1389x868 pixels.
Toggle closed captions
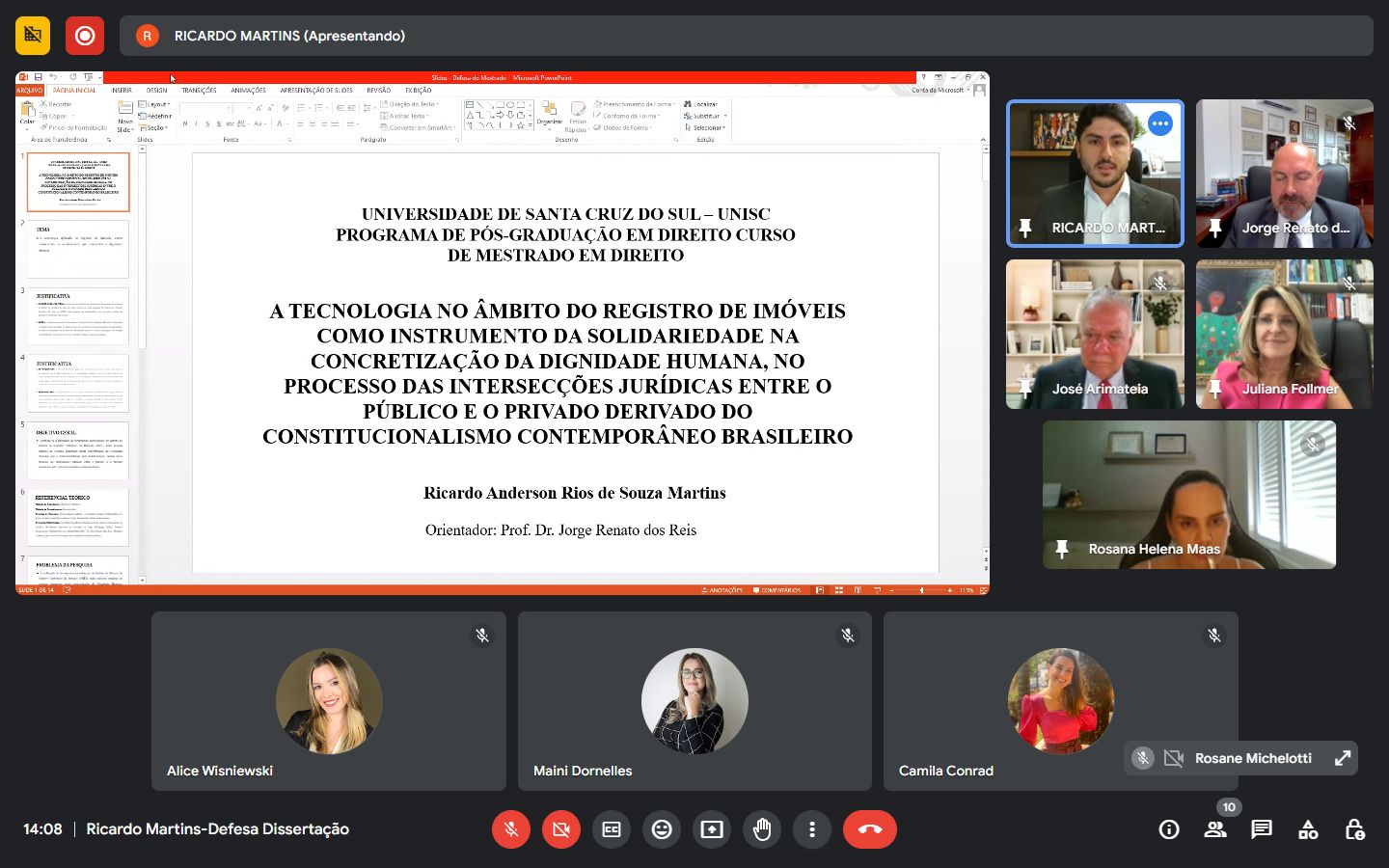[612, 829]
